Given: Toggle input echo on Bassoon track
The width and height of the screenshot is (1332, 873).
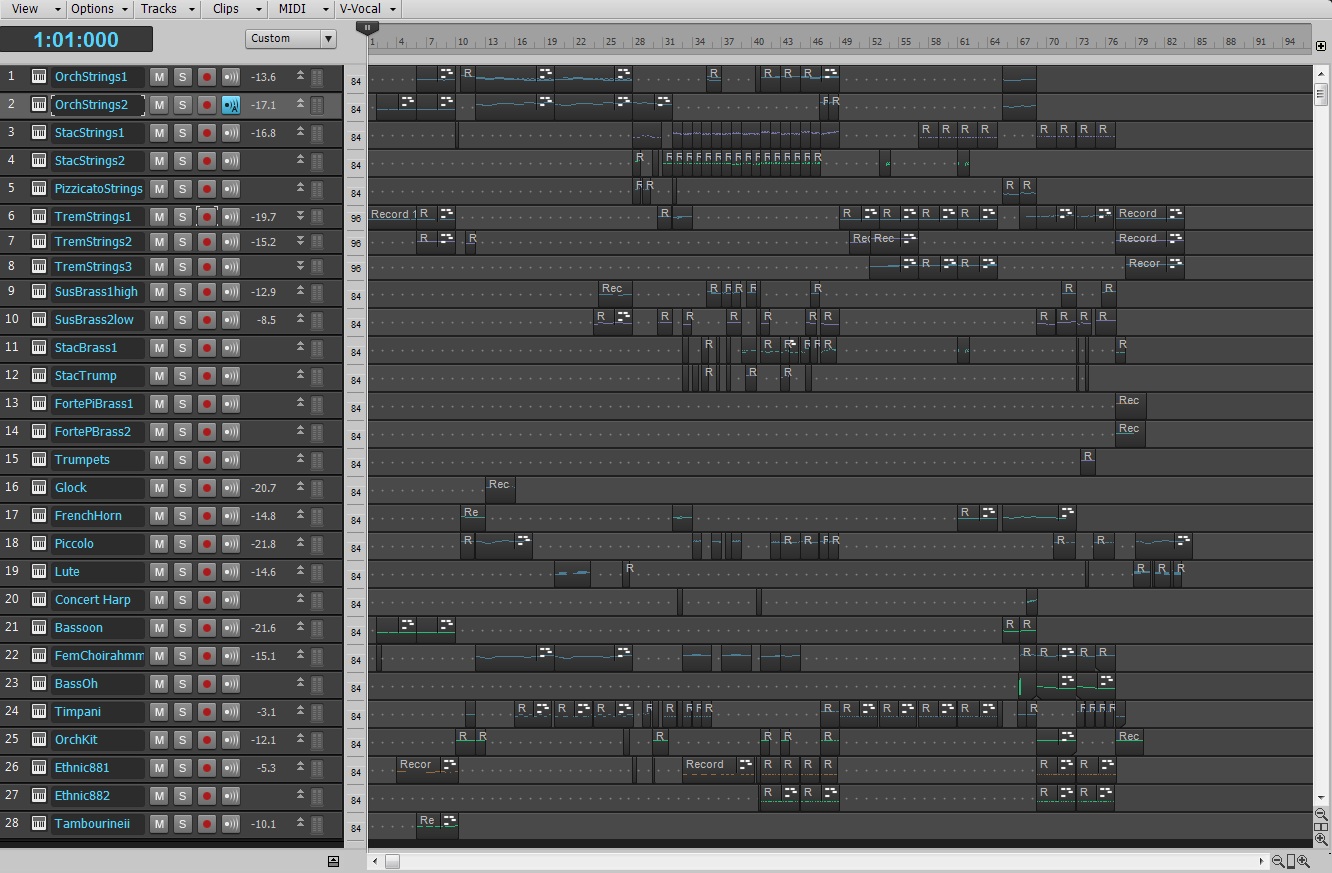Looking at the screenshot, I should click(x=231, y=628).
